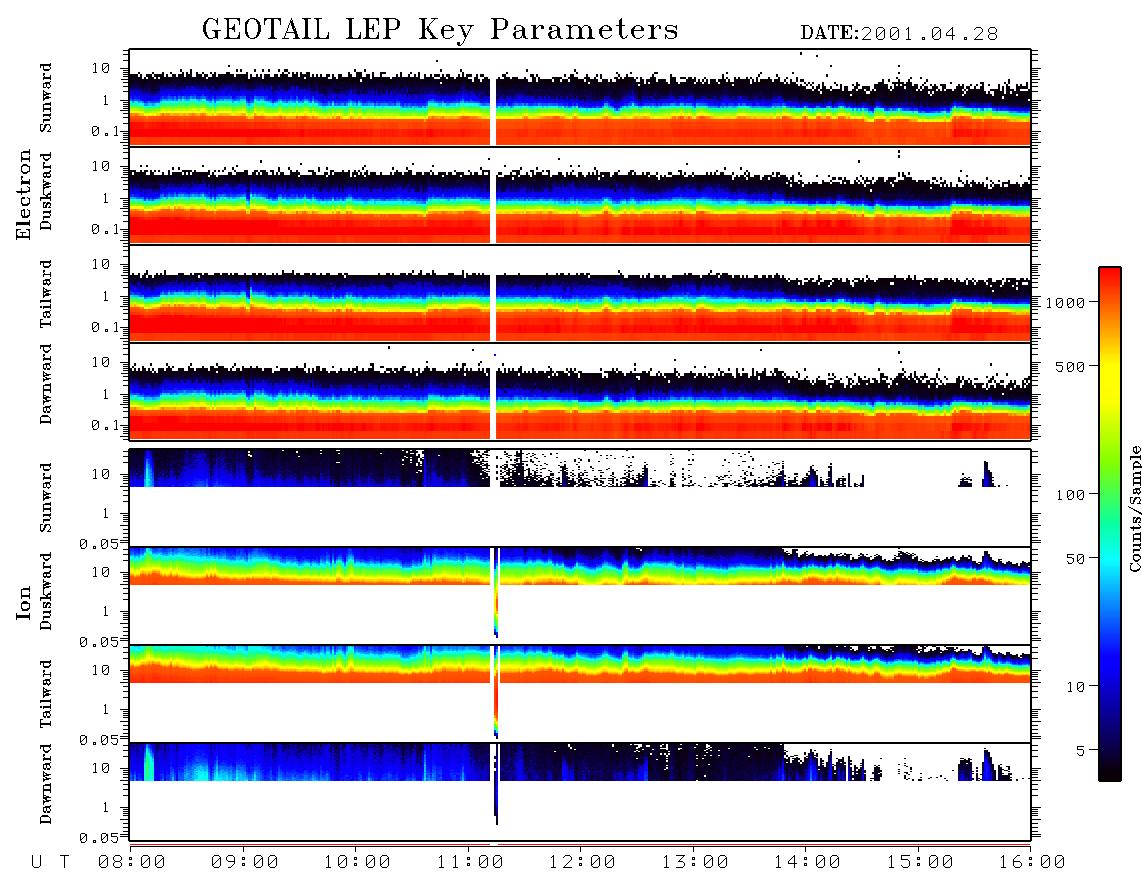Click the 500 color scale tick label
The image size is (1142, 880).
click(x=1070, y=366)
